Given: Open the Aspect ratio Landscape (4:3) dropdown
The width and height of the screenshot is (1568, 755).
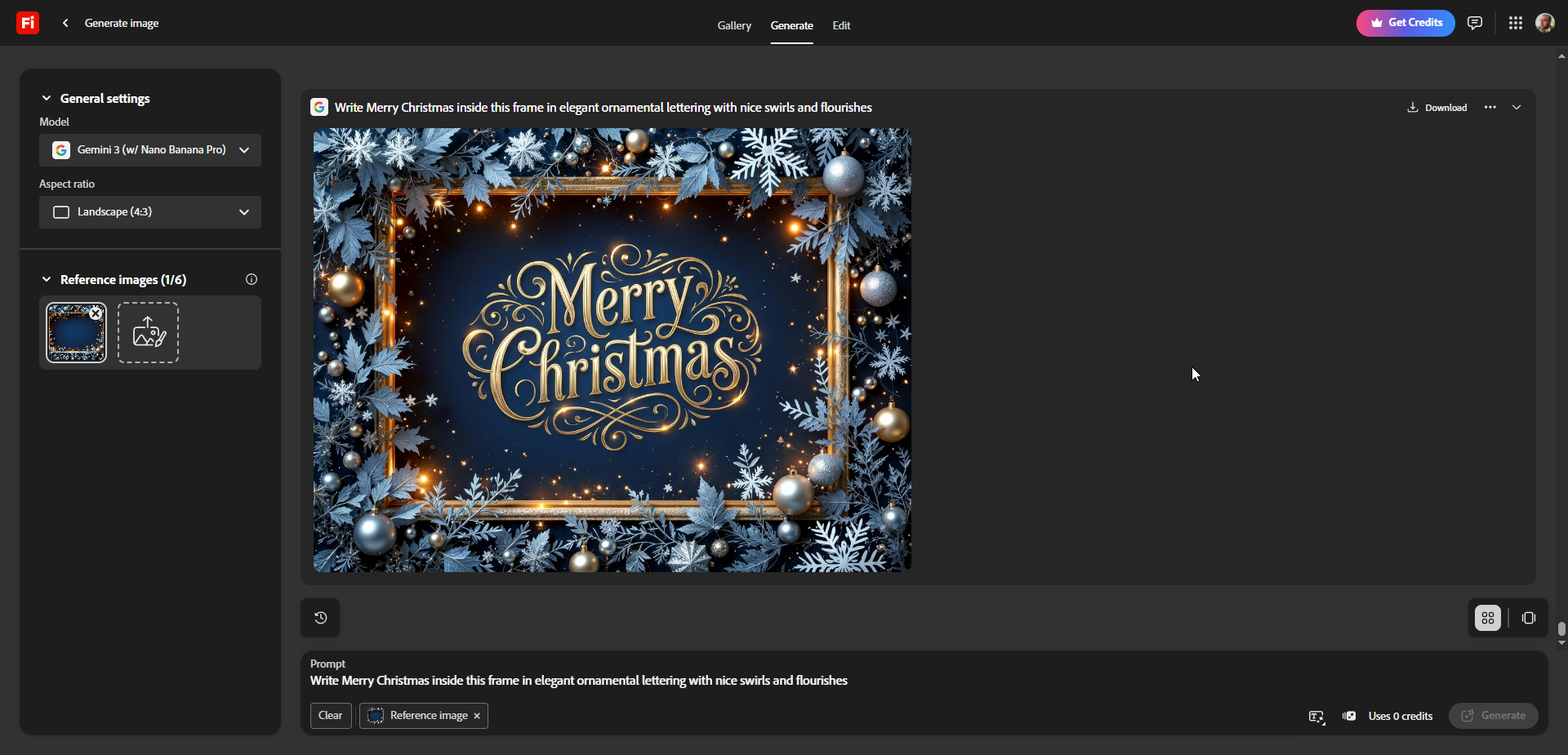Looking at the screenshot, I should 150,212.
